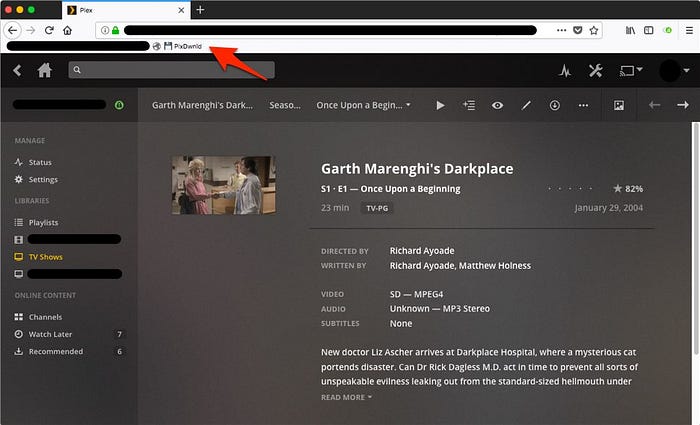The height and width of the screenshot is (425, 700).
Task: Select the Plex tab
Action: pyautogui.click(x=126, y=10)
